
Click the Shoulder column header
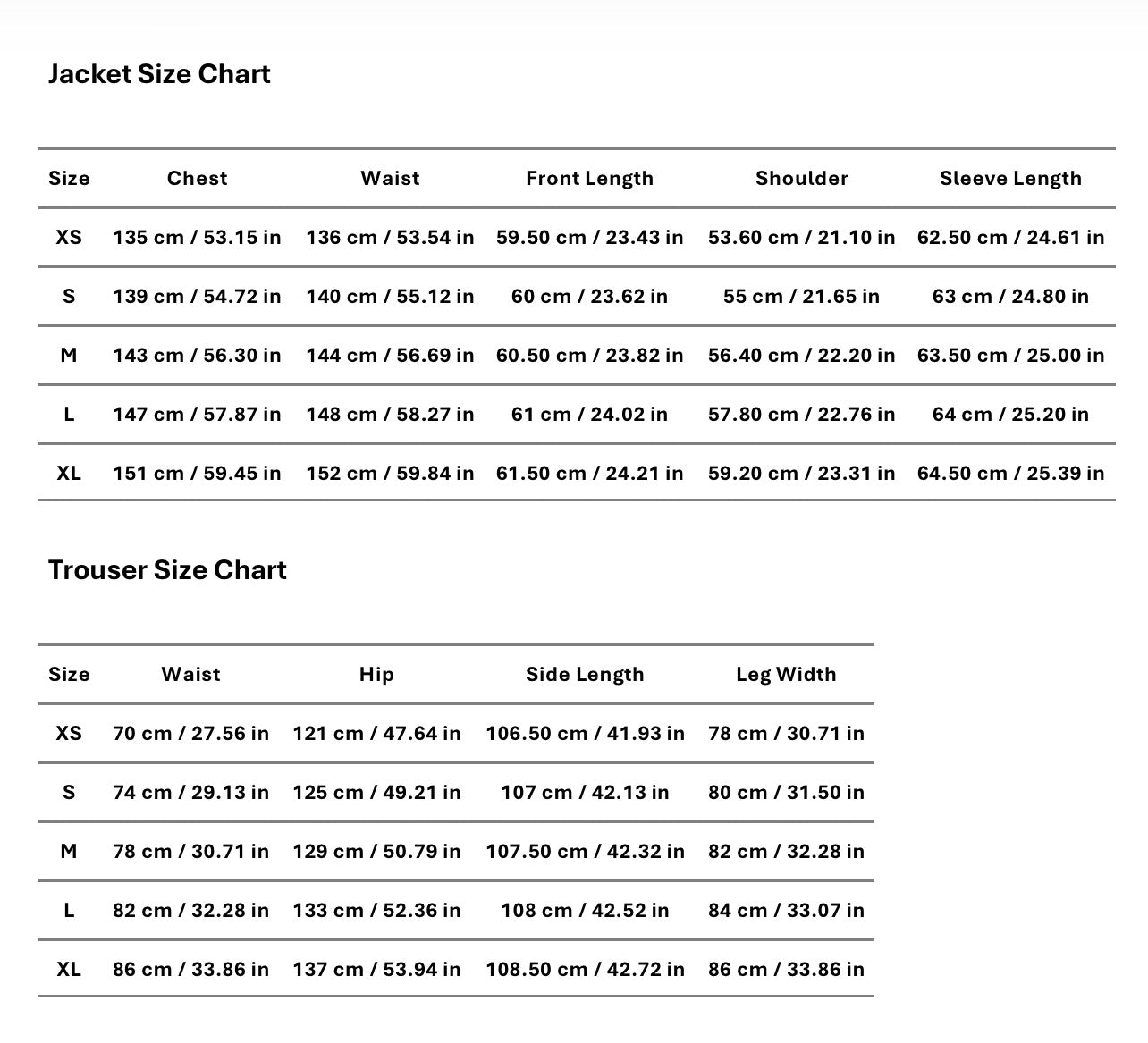coord(801,179)
